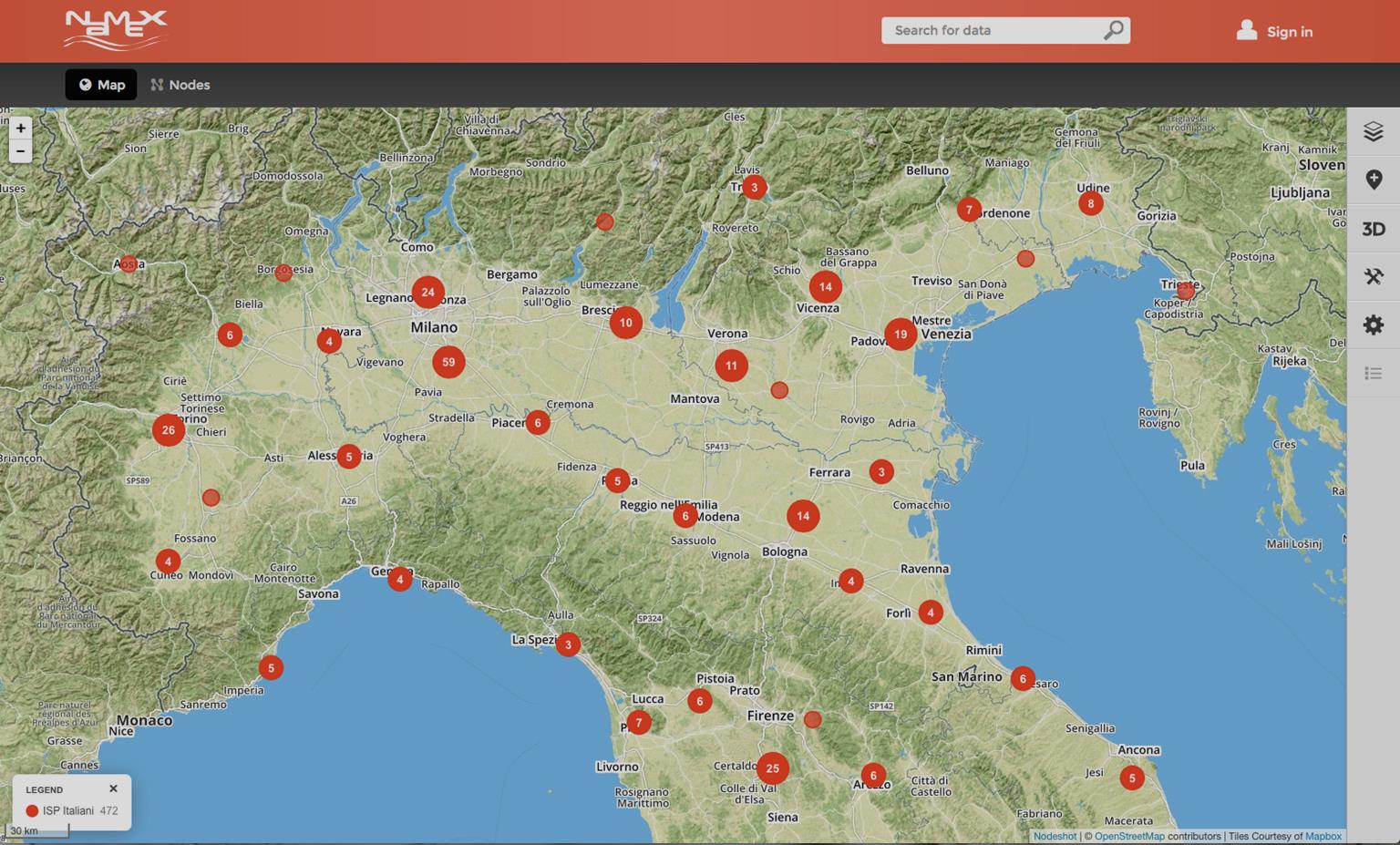Zoom in with the plus button
1400x845 pixels.
20,129
